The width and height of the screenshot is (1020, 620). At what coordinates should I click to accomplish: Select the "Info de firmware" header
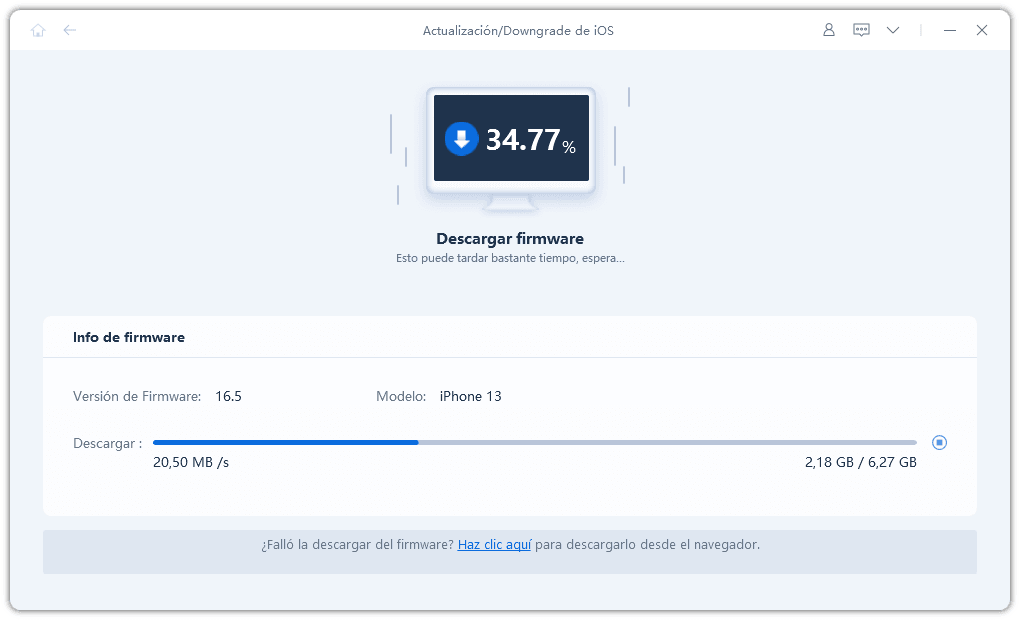129,337
